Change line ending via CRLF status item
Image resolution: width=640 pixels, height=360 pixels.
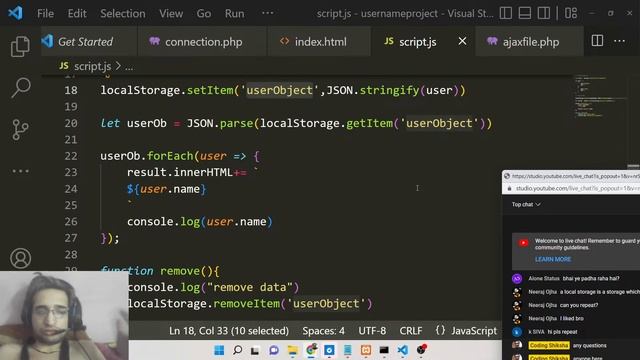[x=411, y=331]
